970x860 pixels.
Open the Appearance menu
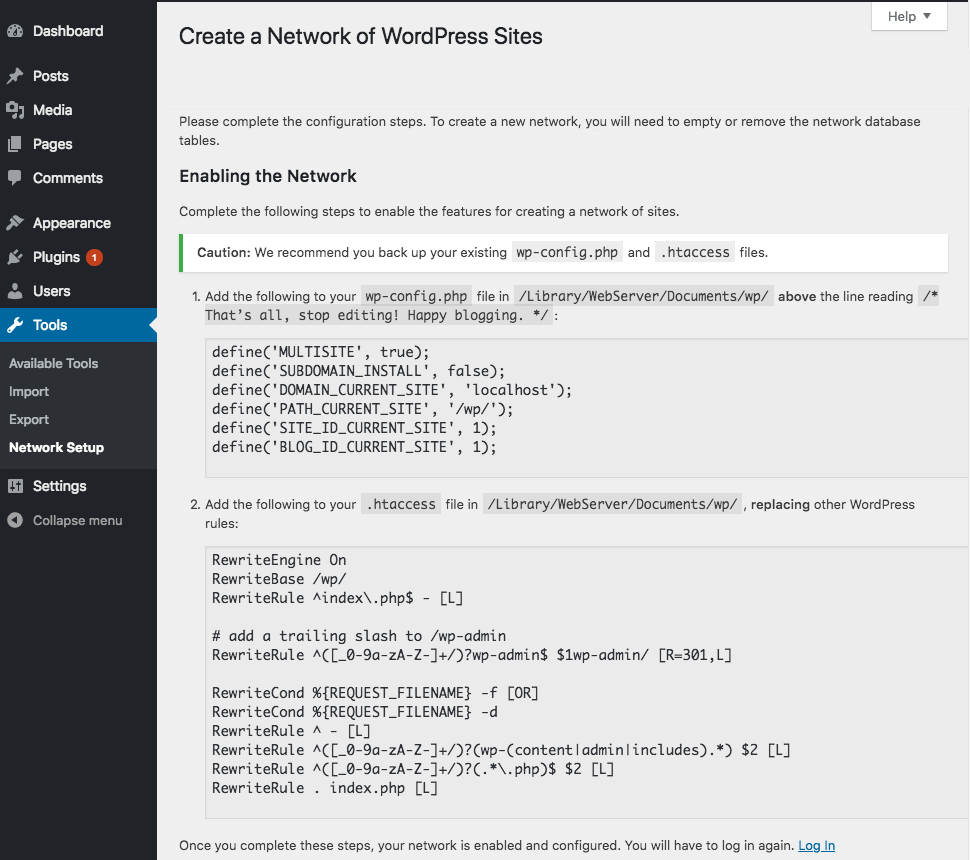(72, 223)
